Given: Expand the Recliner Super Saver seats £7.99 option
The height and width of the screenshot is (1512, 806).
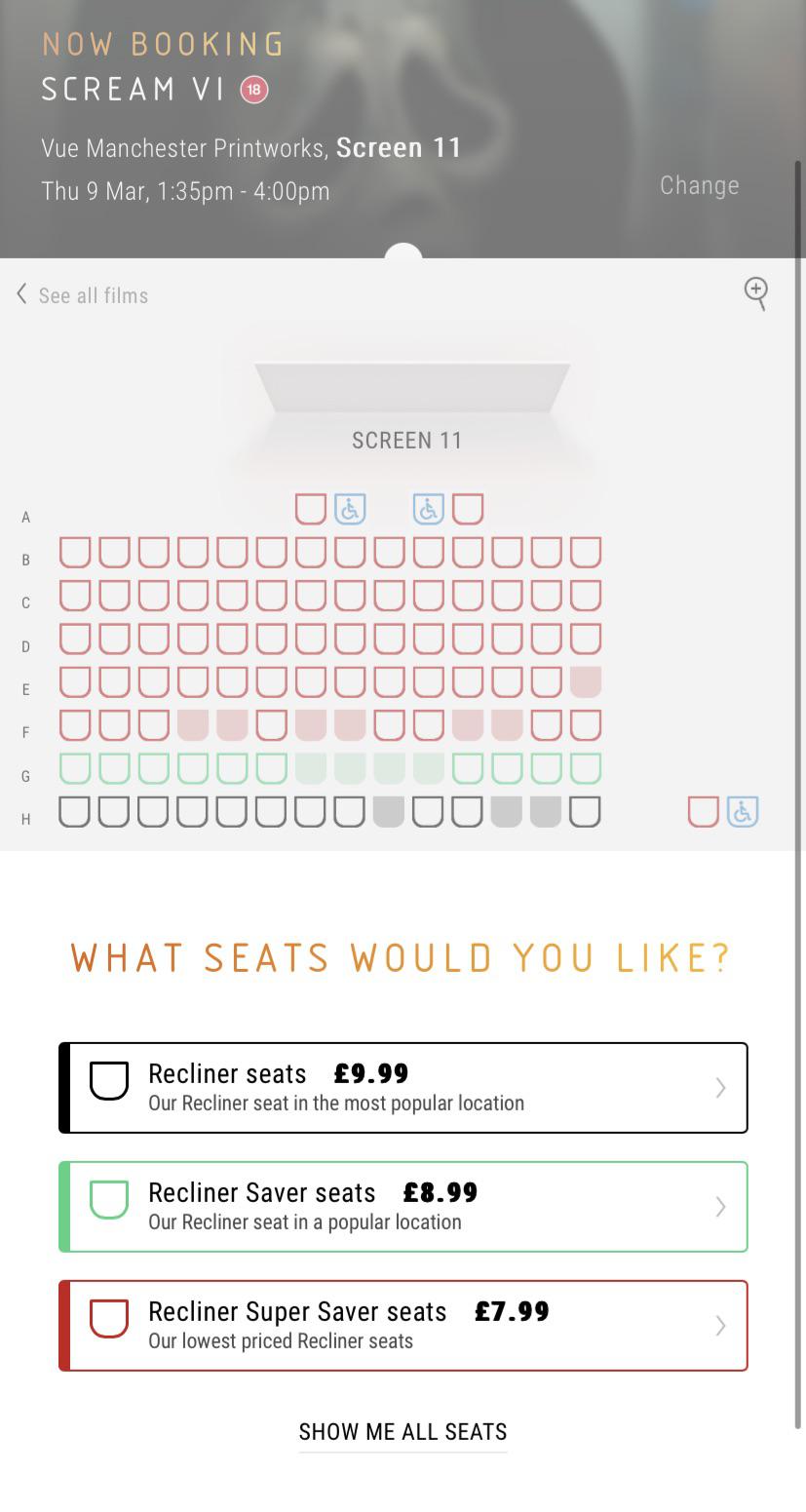Looking at the screenshot, I should [403, 1326].
